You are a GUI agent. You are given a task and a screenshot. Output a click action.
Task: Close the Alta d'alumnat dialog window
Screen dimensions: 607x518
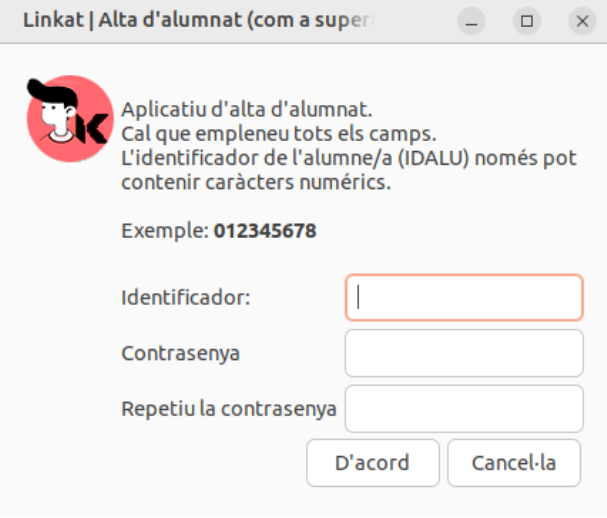click(580, 21)
